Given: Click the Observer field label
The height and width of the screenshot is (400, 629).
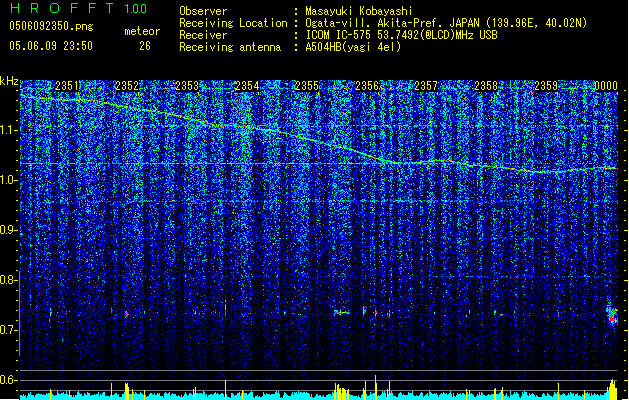Looking at the screenshot, I should 203,11.
